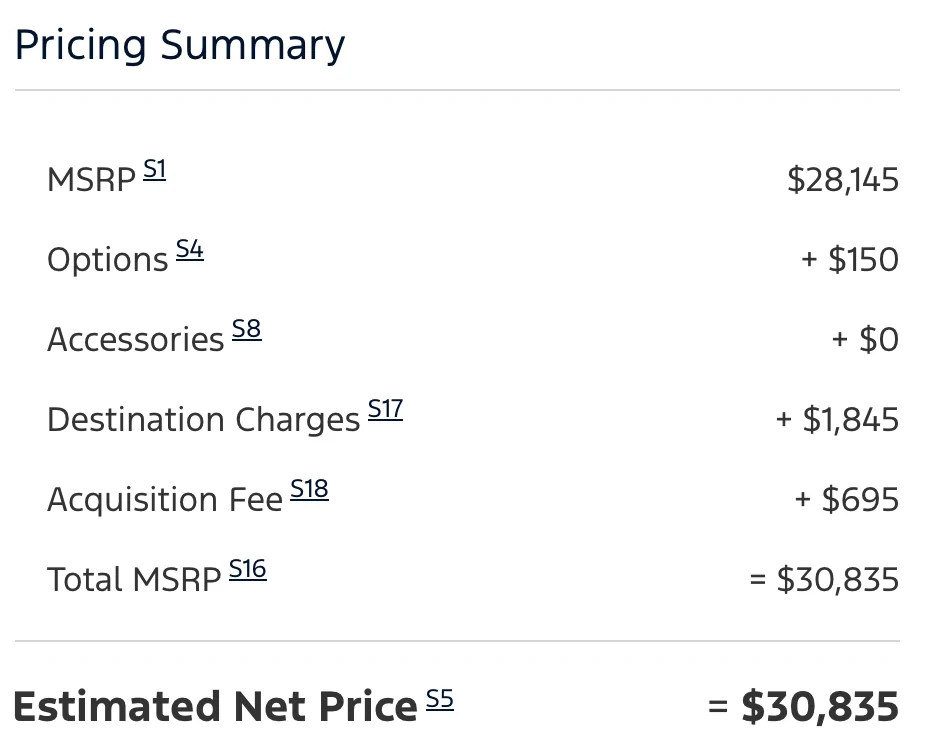Open the S8 footnote next to Accessories
The image size is (926, 756).
pos(246,329)
